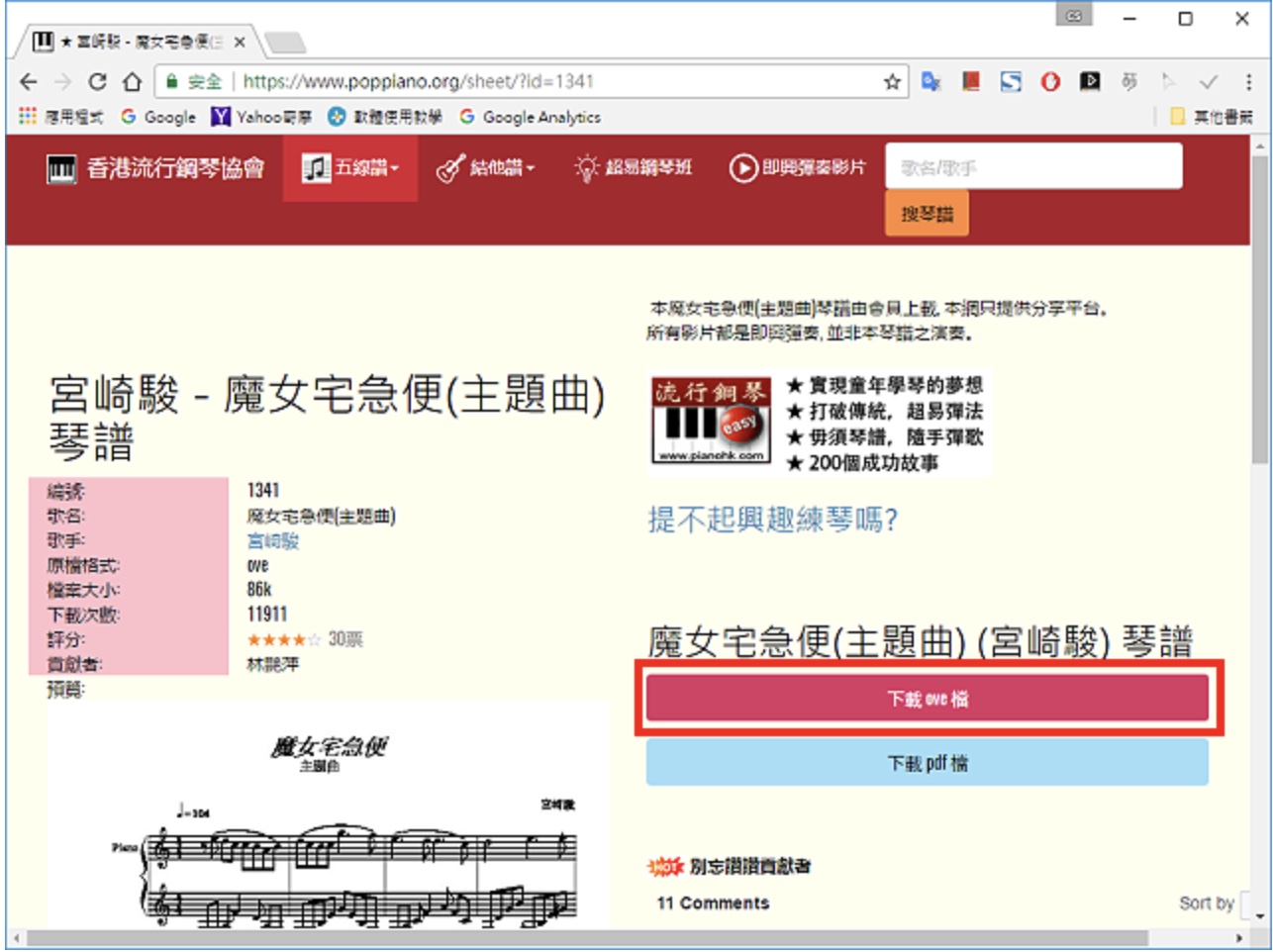Bookmark this page with the star icon

(892, 82)
